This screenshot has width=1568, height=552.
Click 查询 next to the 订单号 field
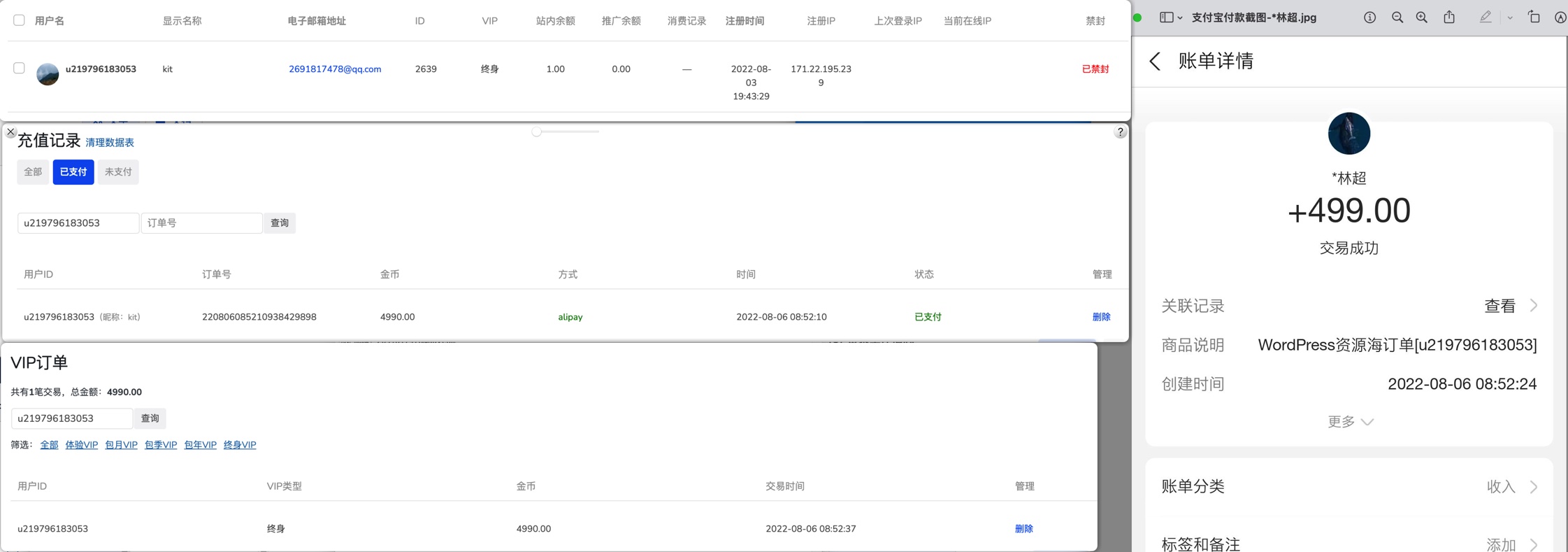coord(280,223)
